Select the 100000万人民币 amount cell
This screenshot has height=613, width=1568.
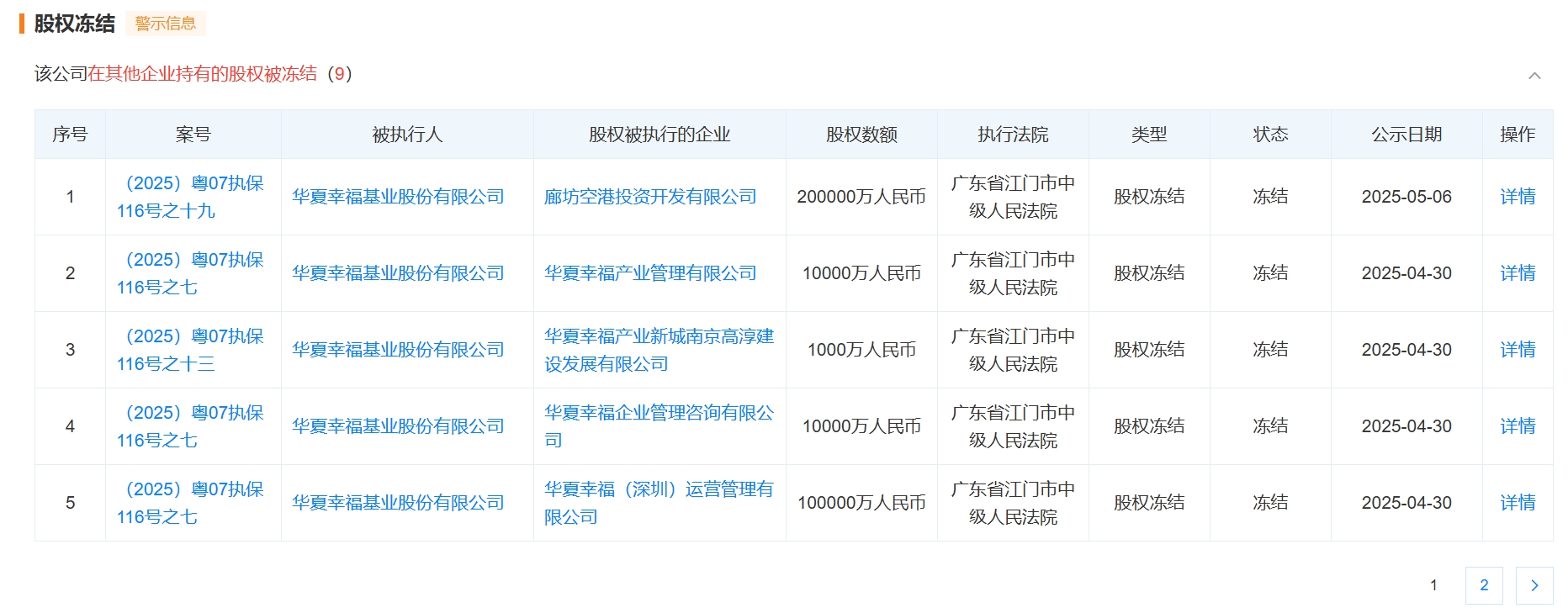point(861,503)
